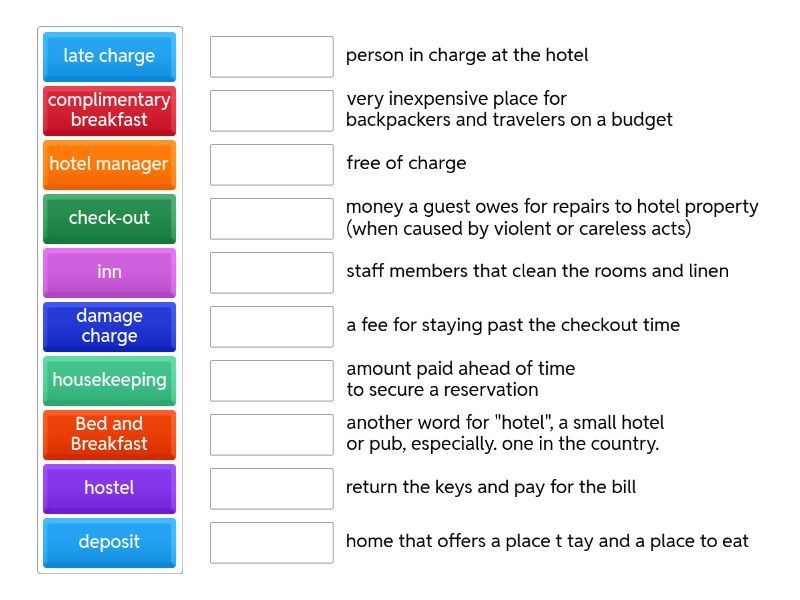The image size is (800, 600).
Task: Select the 'deposit' tile
Action: pos(109,542)
